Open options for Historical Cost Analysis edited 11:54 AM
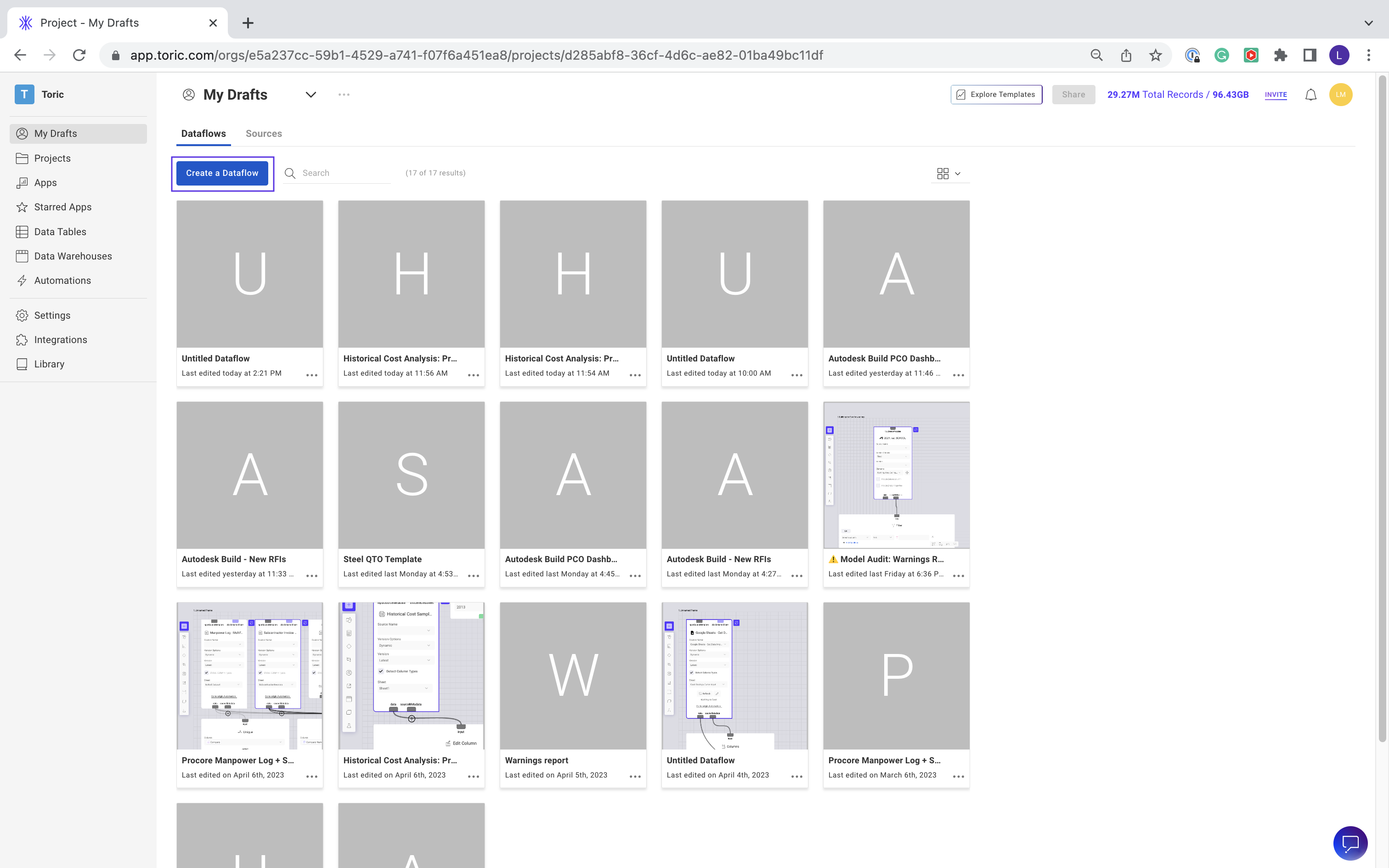The height and width of the screenshot is (868, 1389). 635,375
